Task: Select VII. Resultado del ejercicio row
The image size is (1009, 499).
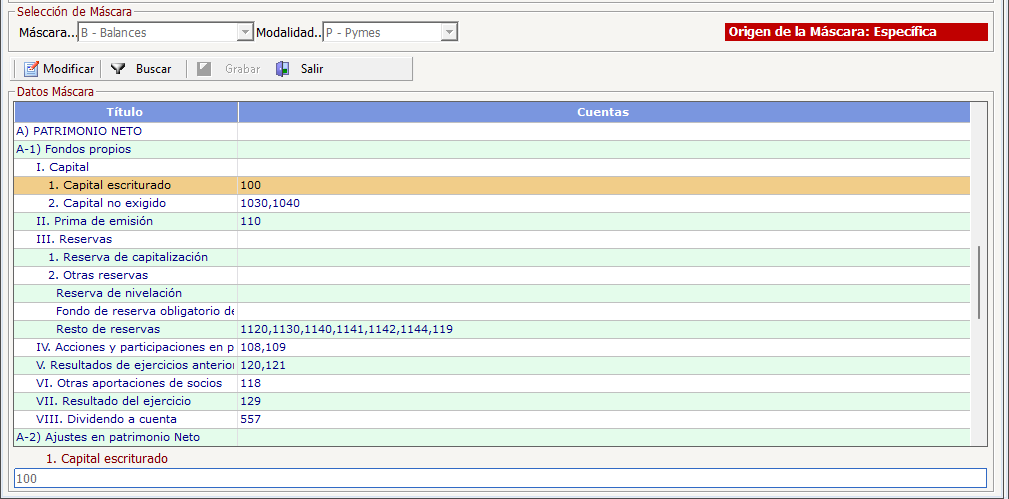Action: pos(492,402)
